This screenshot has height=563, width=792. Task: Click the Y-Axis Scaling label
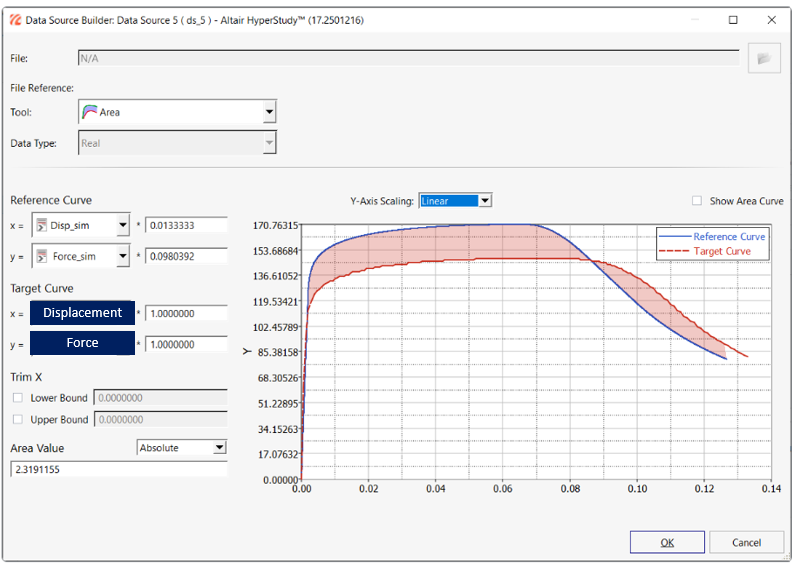coord(382,201)
